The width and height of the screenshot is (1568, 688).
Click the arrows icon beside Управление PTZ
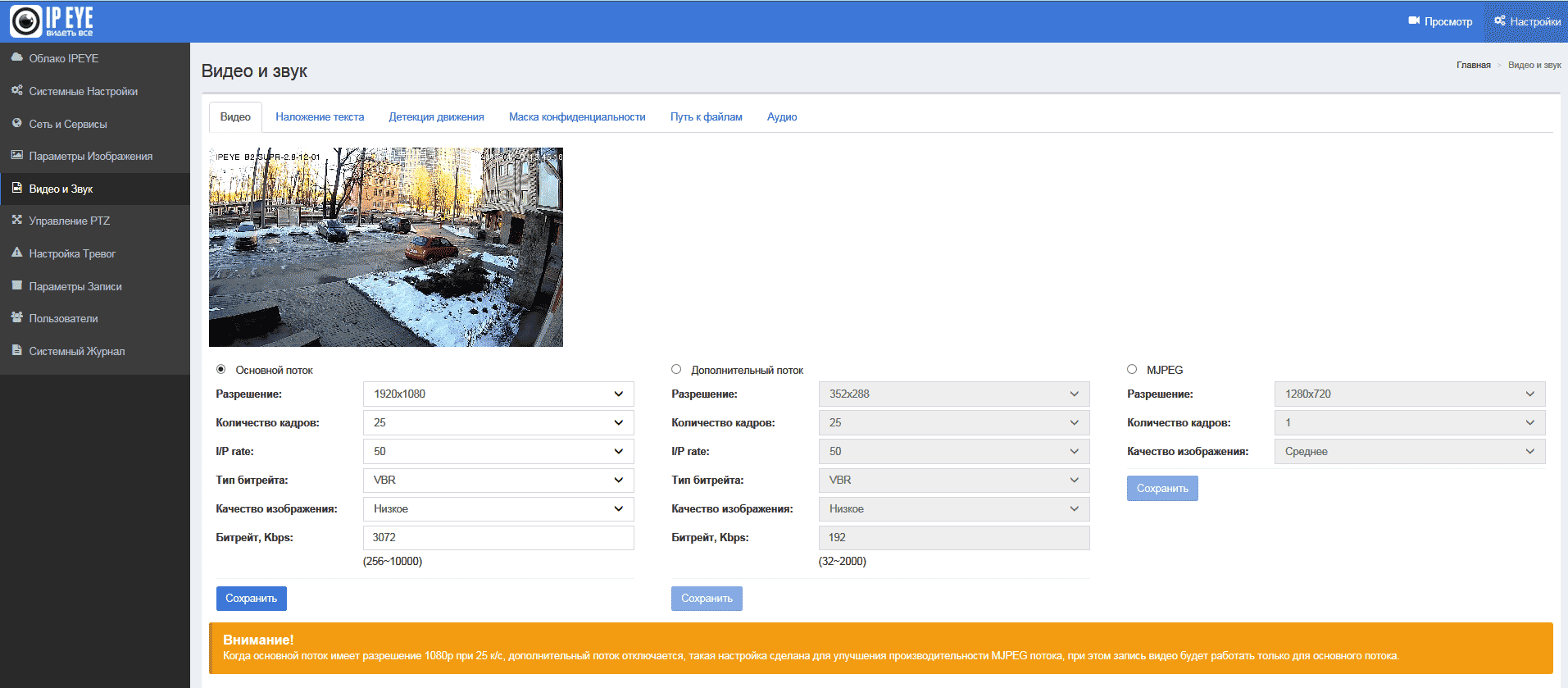pyautogui.click(x=16, y=220)
